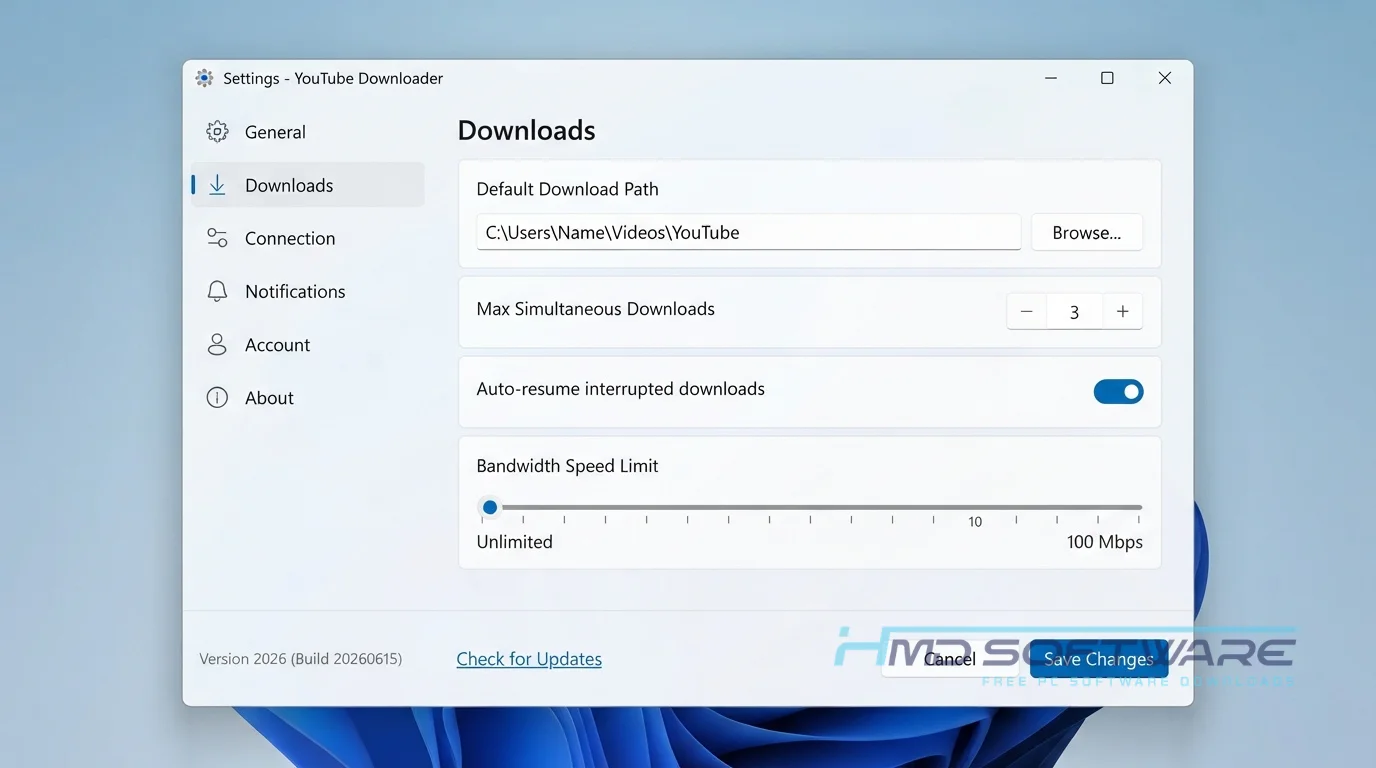
Task: Open the General settings section
Action: [x=308, y=132]
